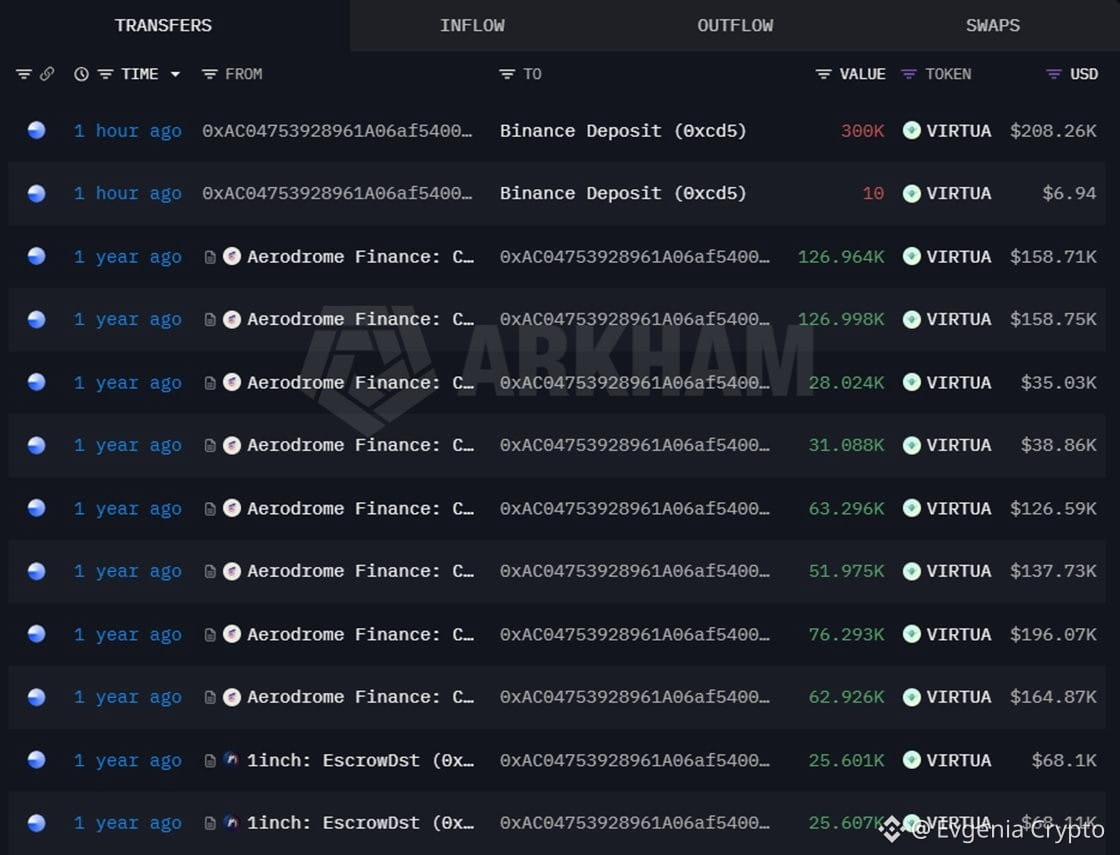The height and width of the screenshot is (855, 1120).
Task: Open the VALUE column filter
Action: click(823, 74)
